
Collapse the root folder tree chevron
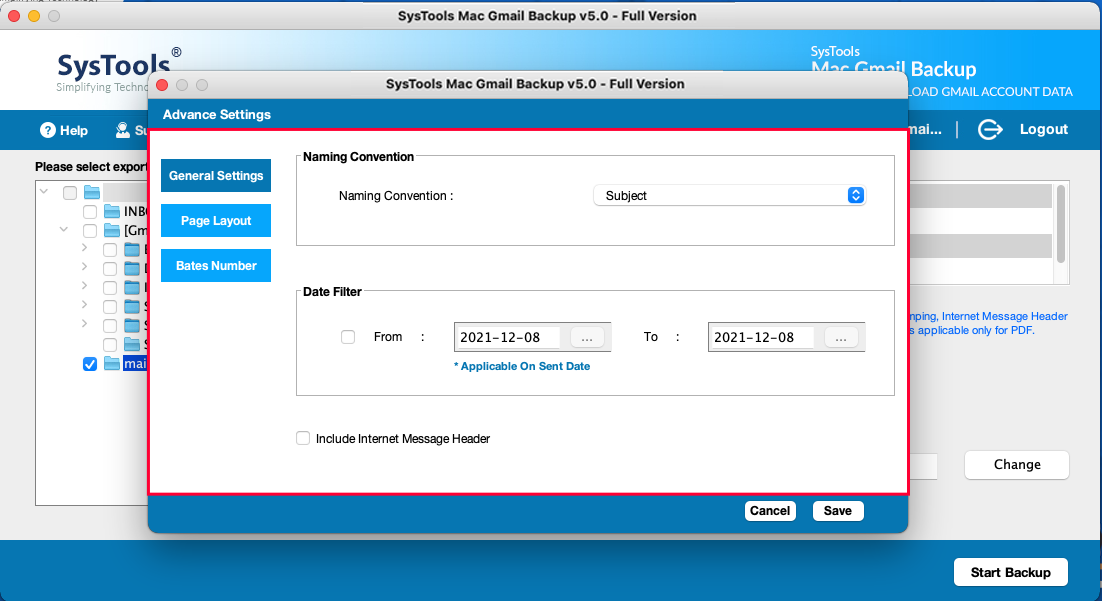pos(44,191)
